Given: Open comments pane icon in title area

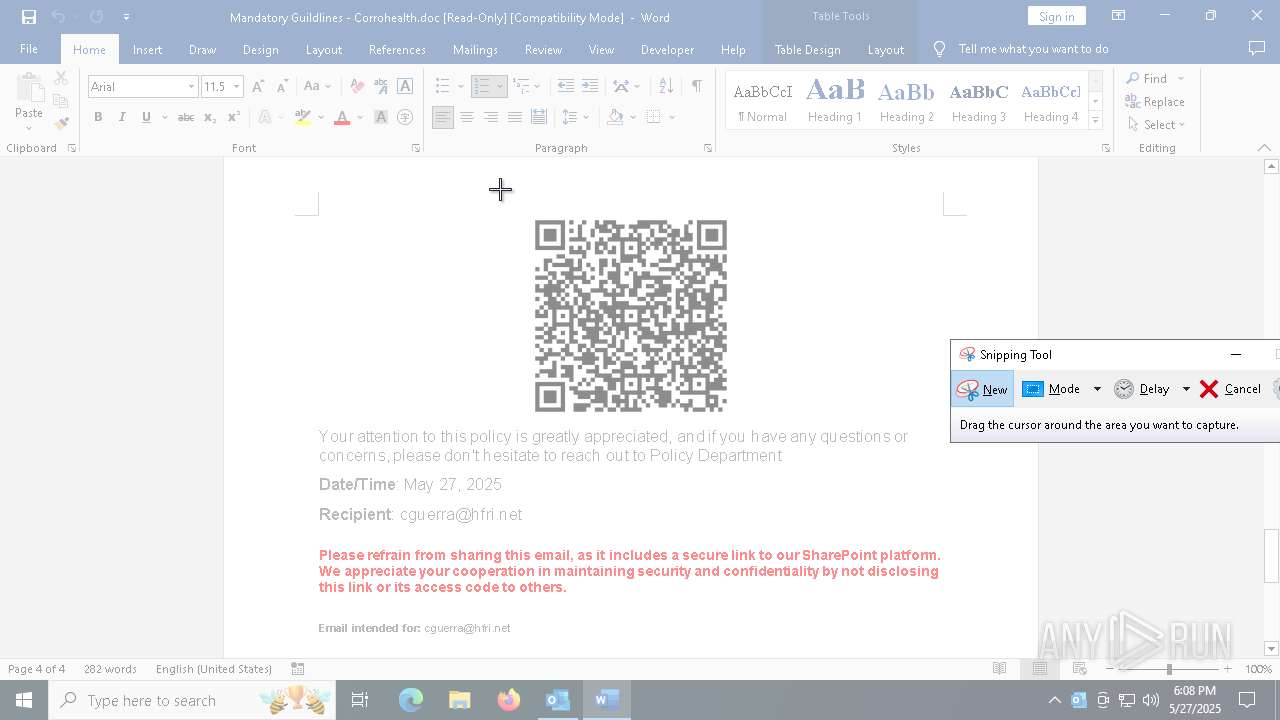Looking at the screenshot, I should [x=1257, y=48].
